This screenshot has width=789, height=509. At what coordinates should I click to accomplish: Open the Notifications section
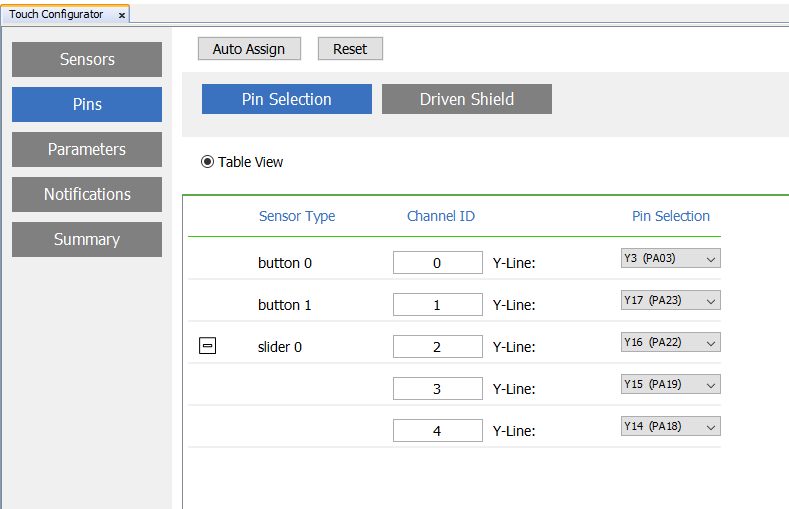coord(87,195)
